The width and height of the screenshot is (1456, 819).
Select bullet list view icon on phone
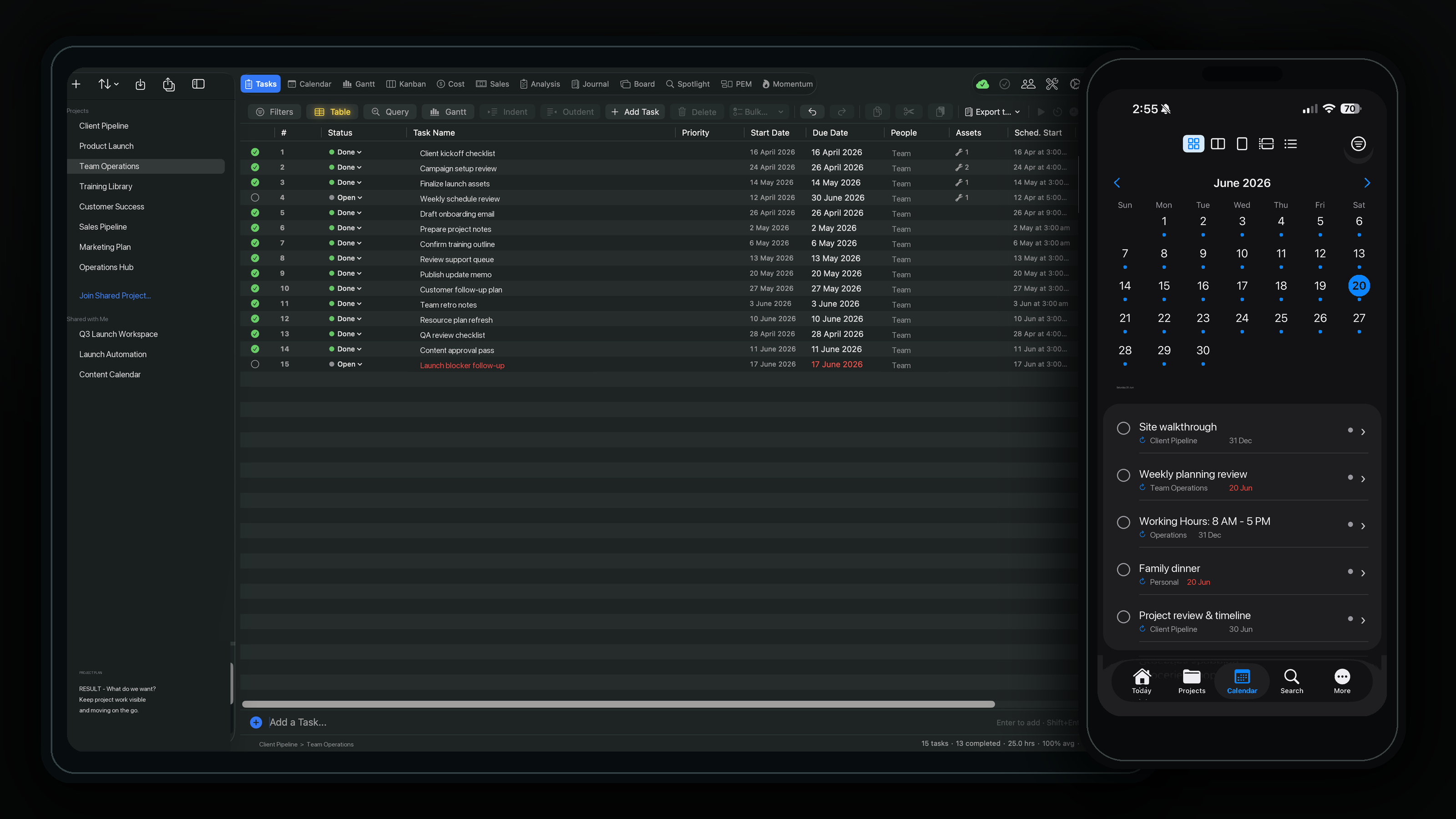tap(1290, 144)
